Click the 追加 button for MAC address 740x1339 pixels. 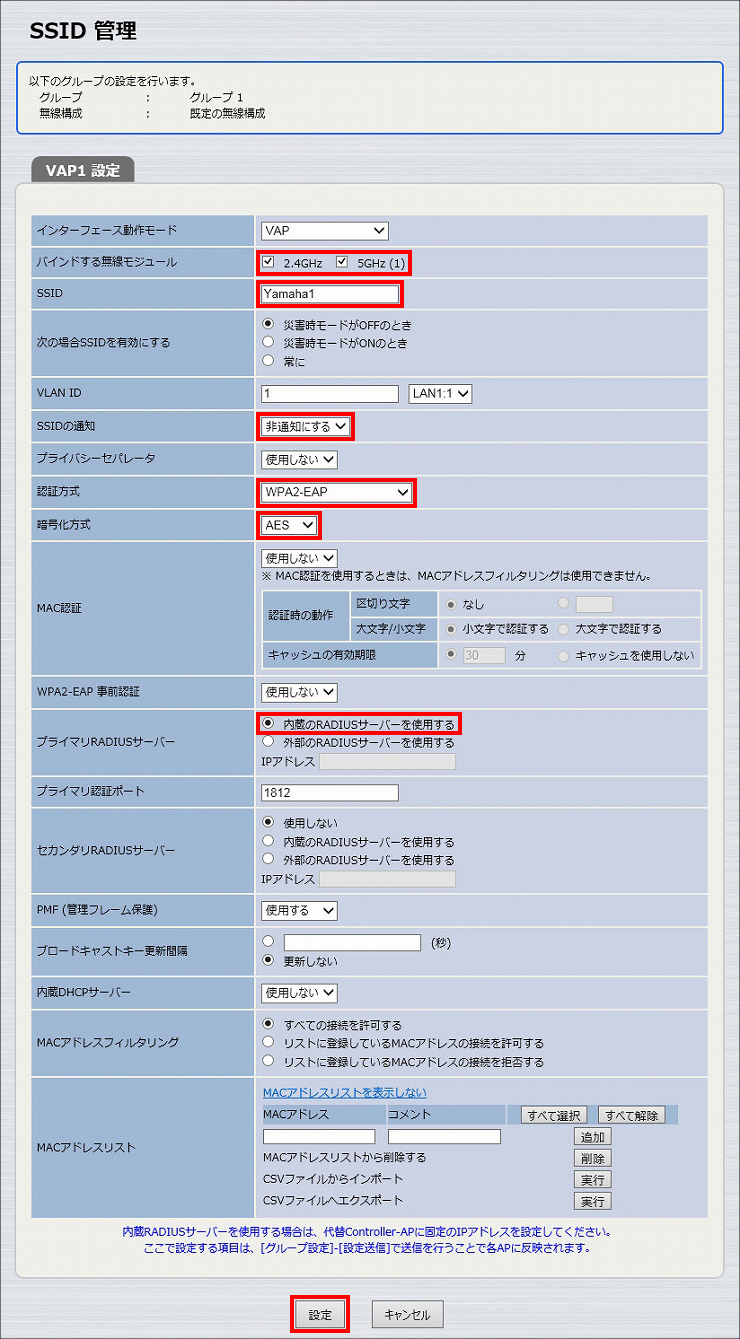592,1137
